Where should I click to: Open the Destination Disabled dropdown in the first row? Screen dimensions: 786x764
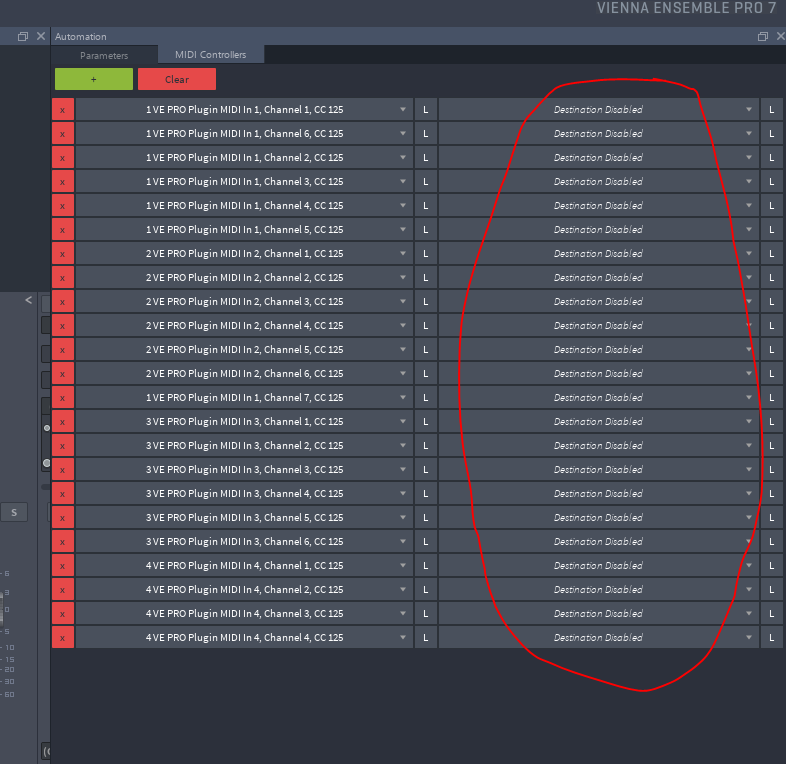pyautogui.click(x=598, y=109)
